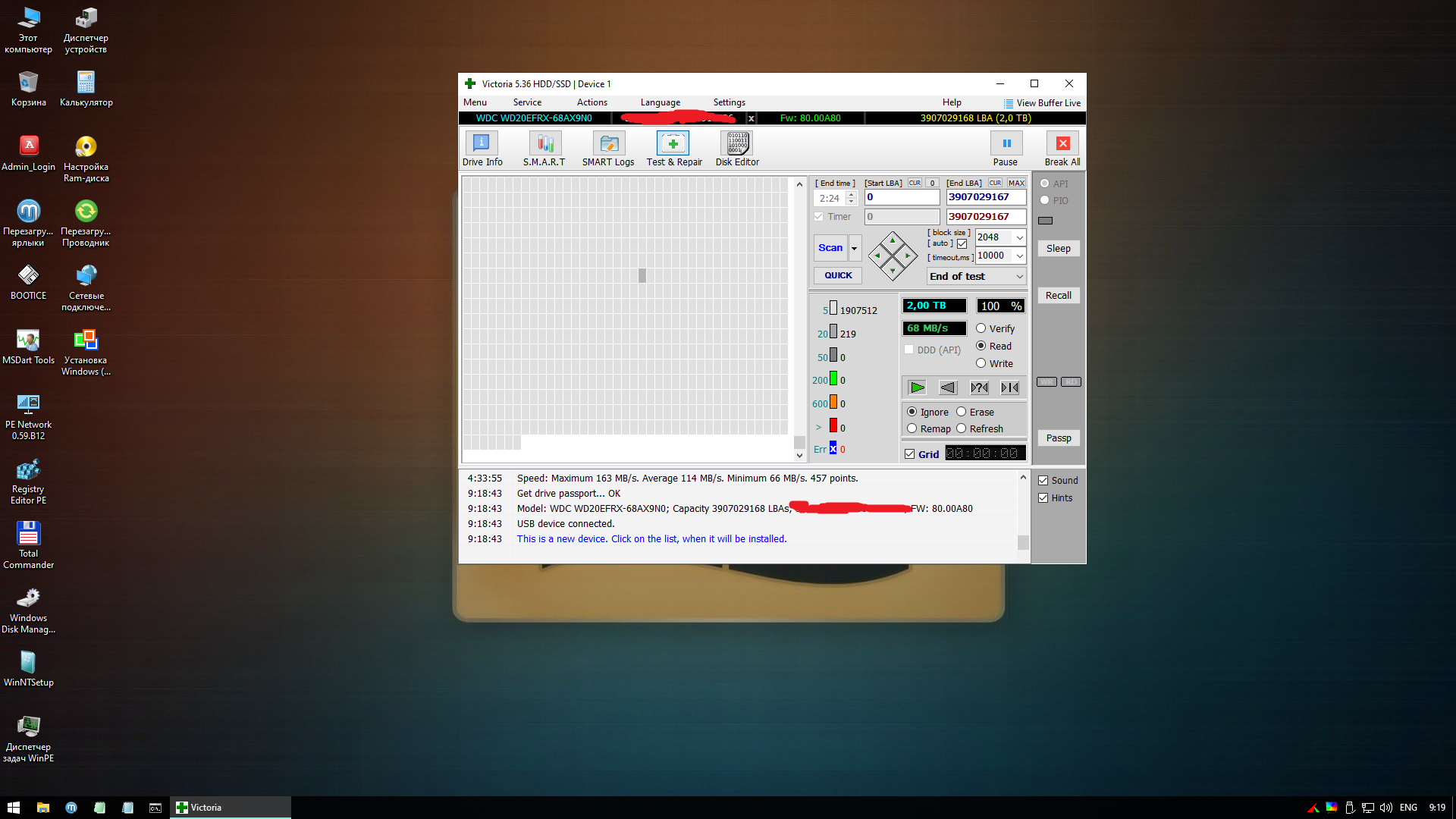Open the Service menu

(x=527, y=102)
